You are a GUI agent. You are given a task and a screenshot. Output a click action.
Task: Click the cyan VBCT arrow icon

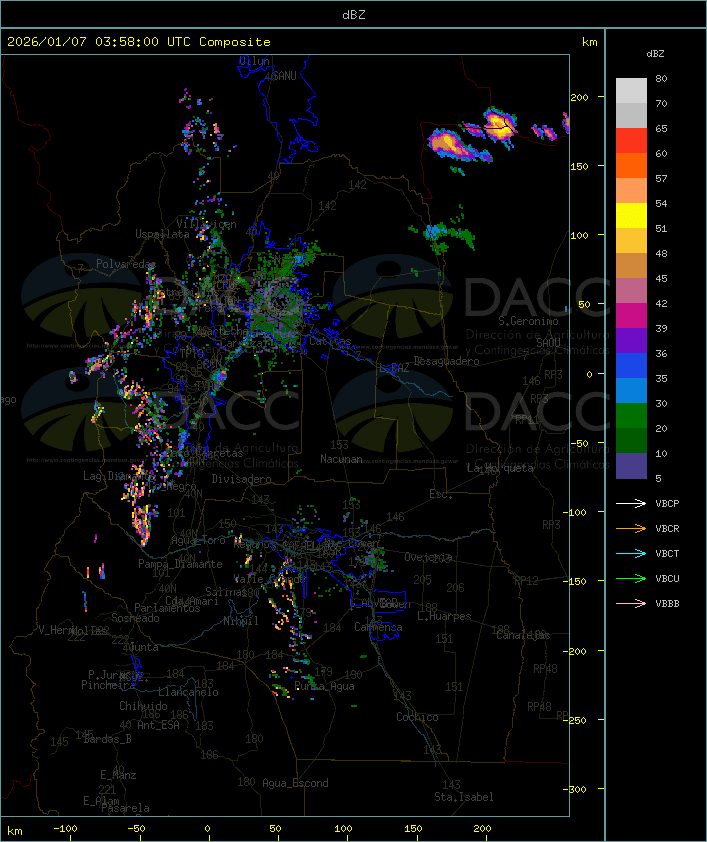[x=632, y=553]
